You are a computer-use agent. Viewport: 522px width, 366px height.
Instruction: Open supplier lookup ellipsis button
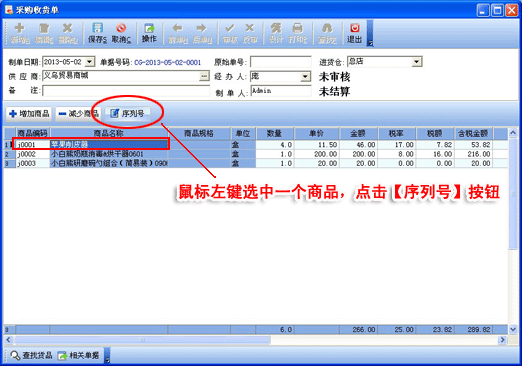click(204, 76)
